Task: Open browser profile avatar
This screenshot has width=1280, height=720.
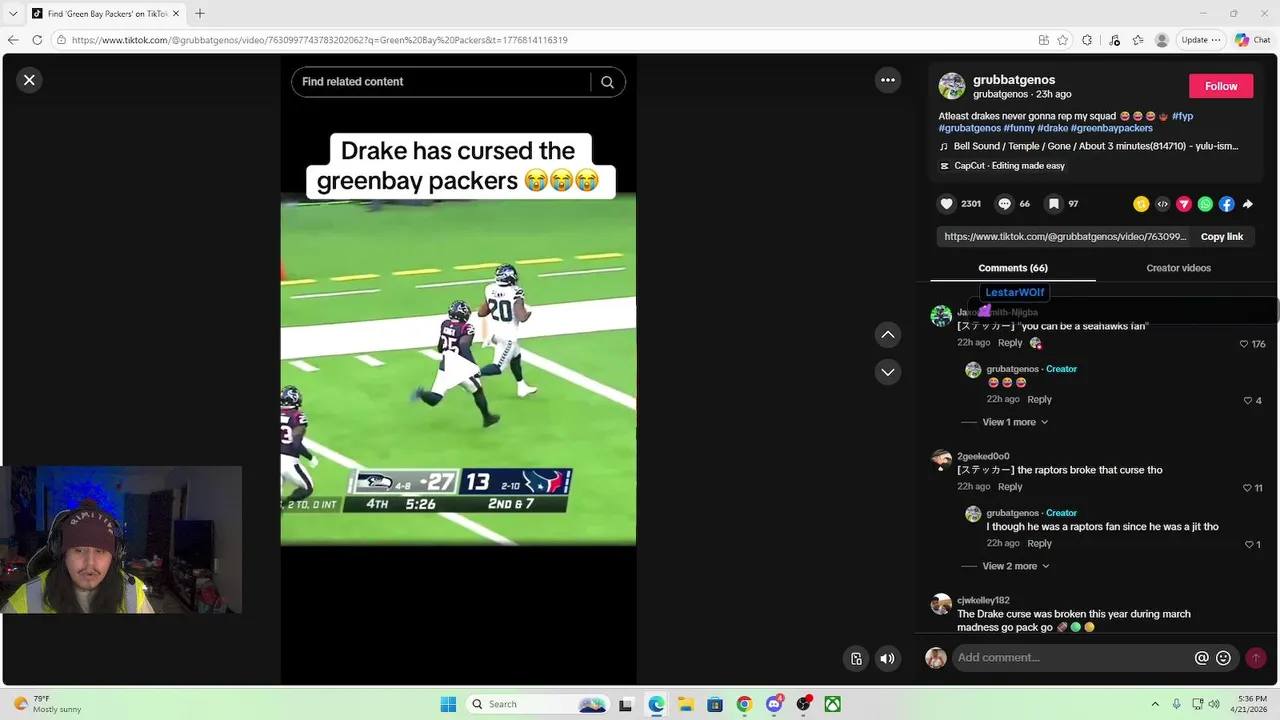Action: (1162, 40)
